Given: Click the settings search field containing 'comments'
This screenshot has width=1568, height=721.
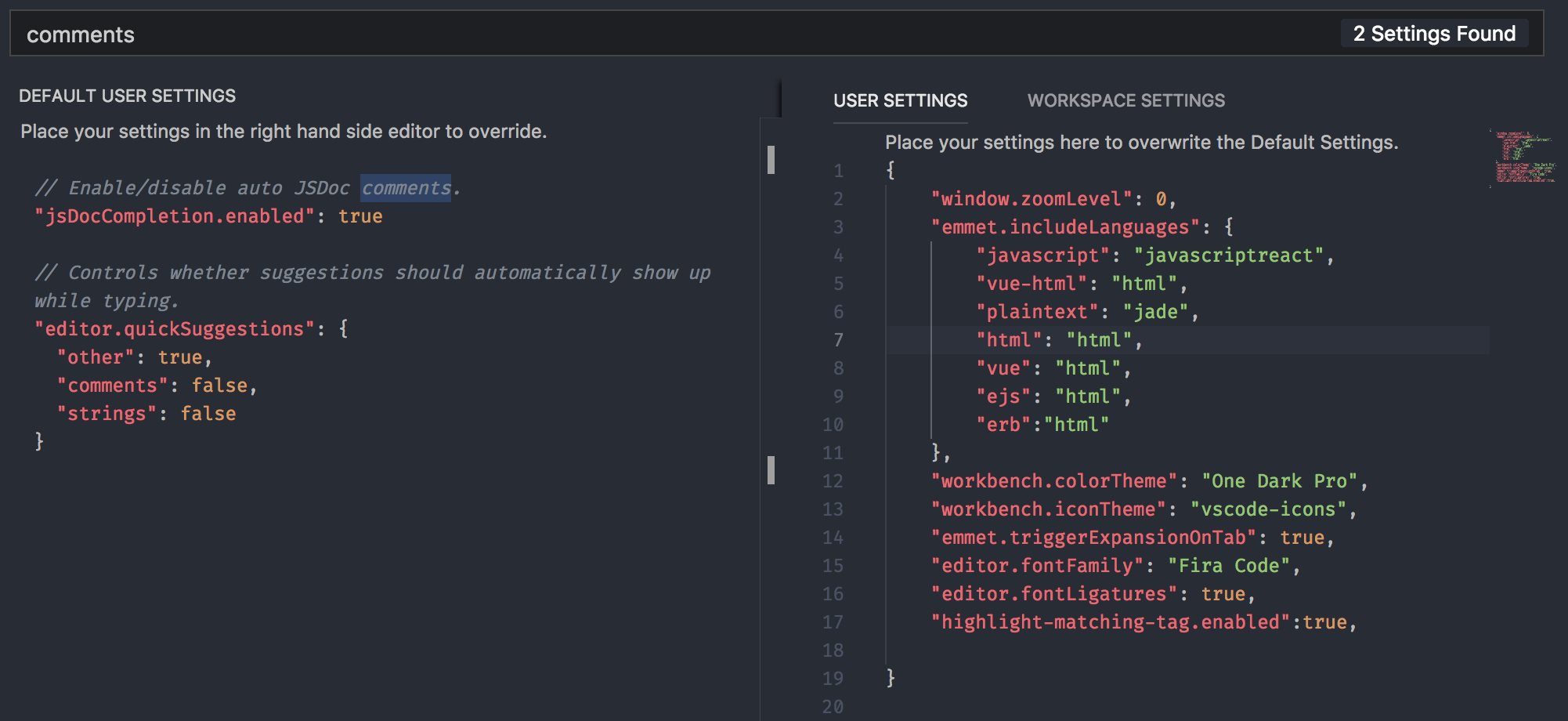Looking at the screenshot, I should [x=775, y=34].
